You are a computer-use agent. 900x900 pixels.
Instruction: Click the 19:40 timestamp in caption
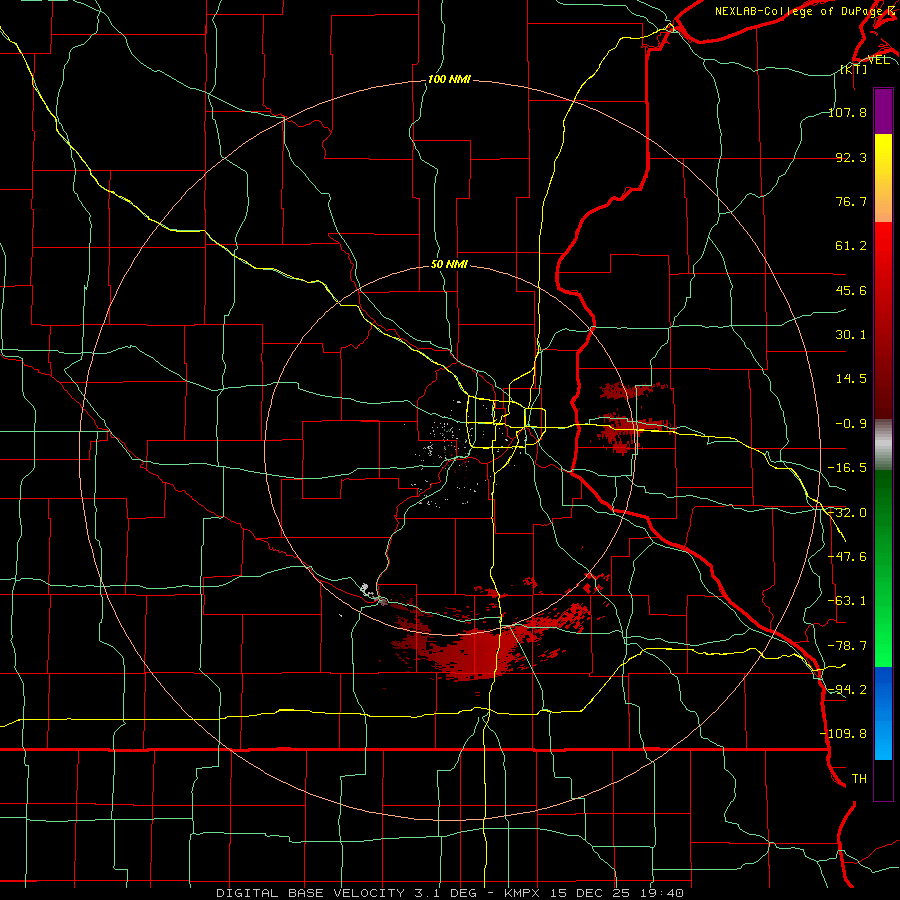point(664,893)
